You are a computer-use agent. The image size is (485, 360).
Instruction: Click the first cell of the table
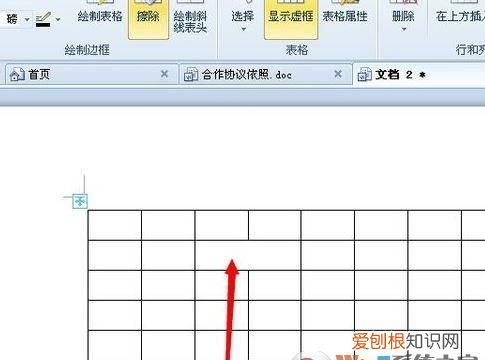pyautogui.click(x=115, y=225)
